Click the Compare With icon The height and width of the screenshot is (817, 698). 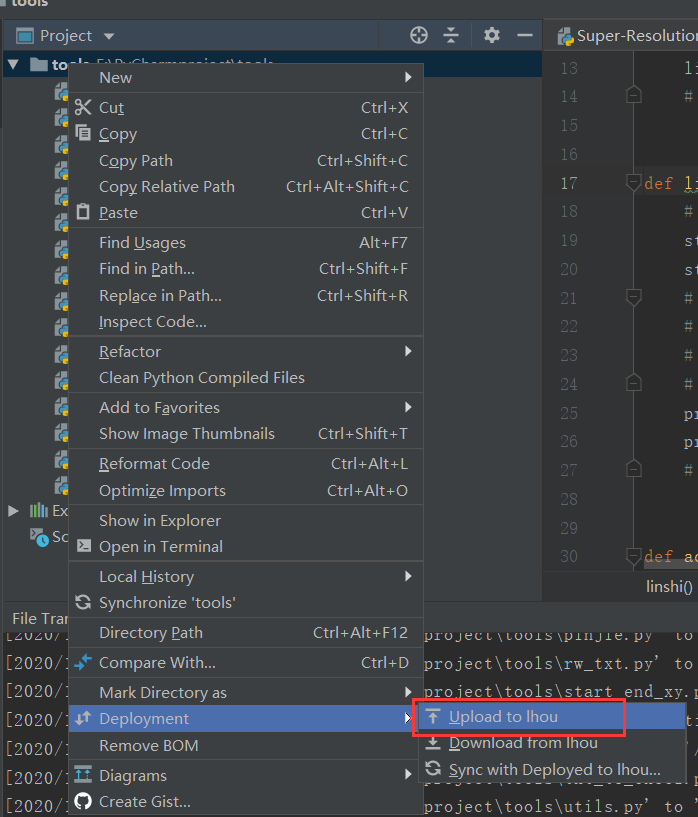83,662
